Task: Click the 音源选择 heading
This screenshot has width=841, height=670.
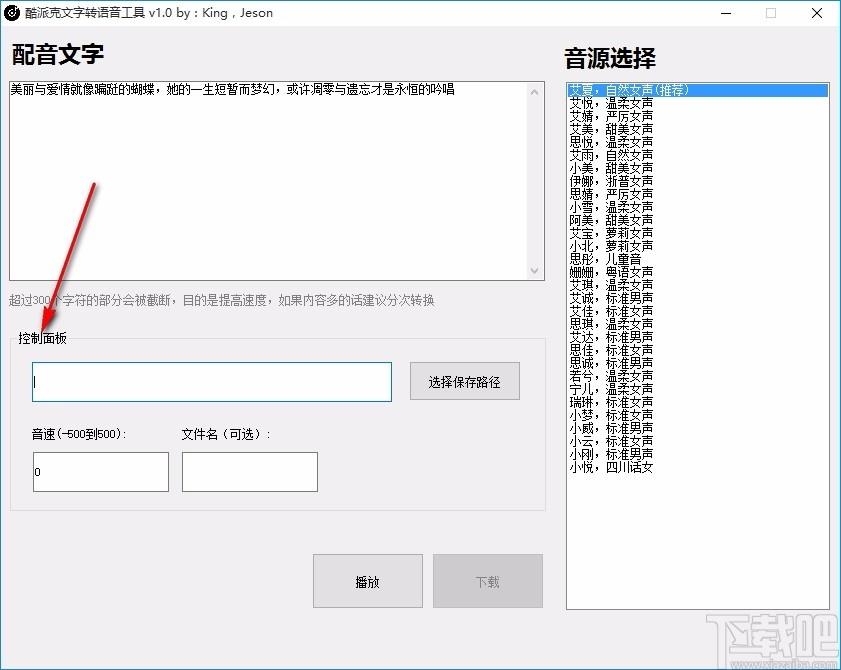Action: click(x=610, y=58)
